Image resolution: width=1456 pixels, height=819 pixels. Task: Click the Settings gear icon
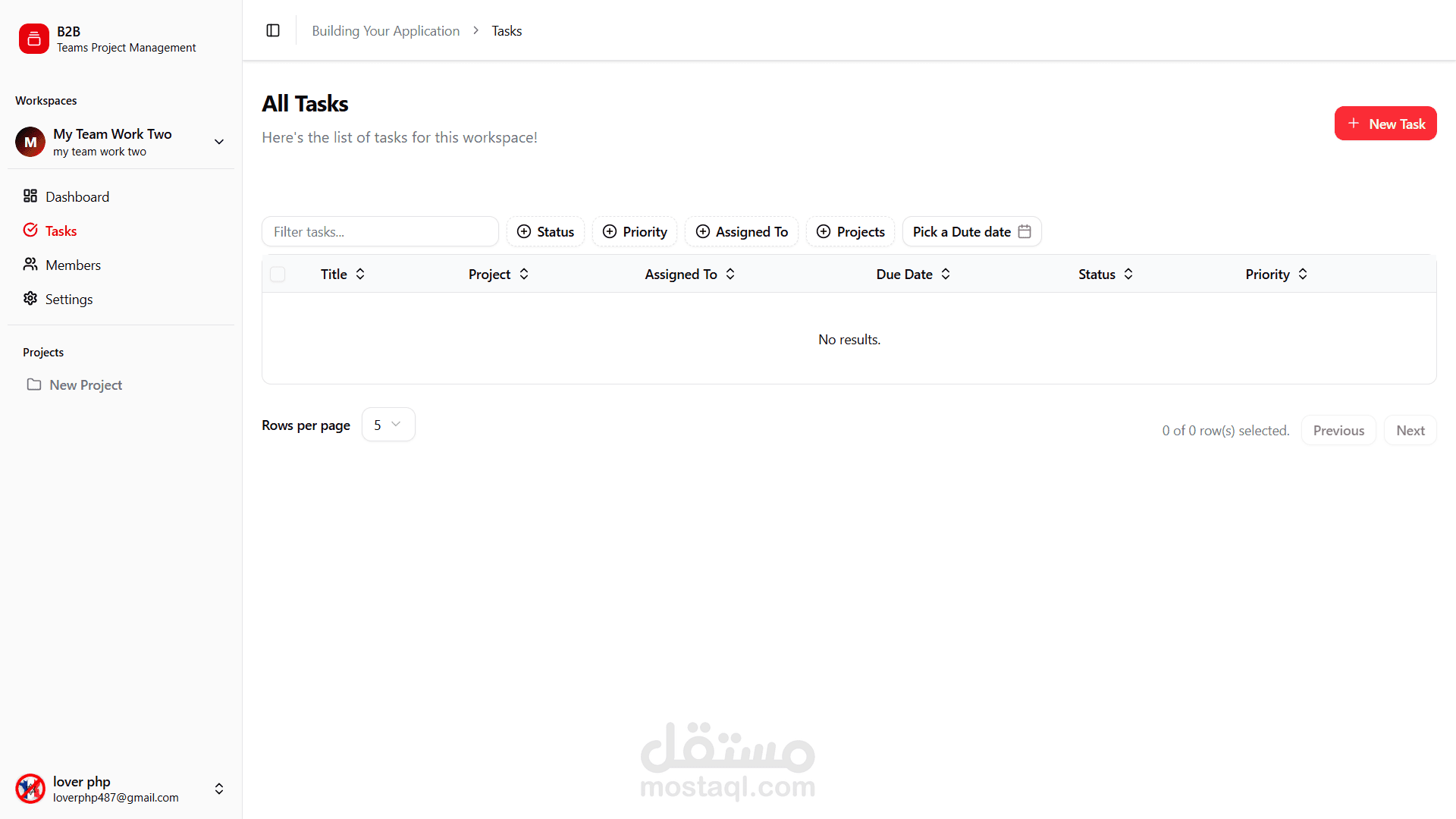click(30, 299)
